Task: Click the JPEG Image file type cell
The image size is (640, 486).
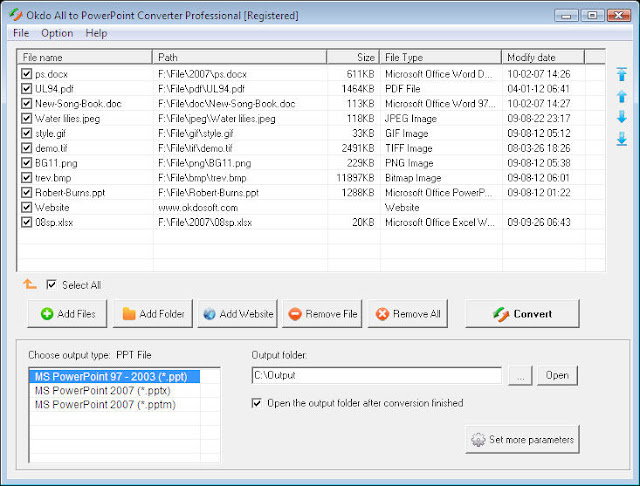Action: 411,118
